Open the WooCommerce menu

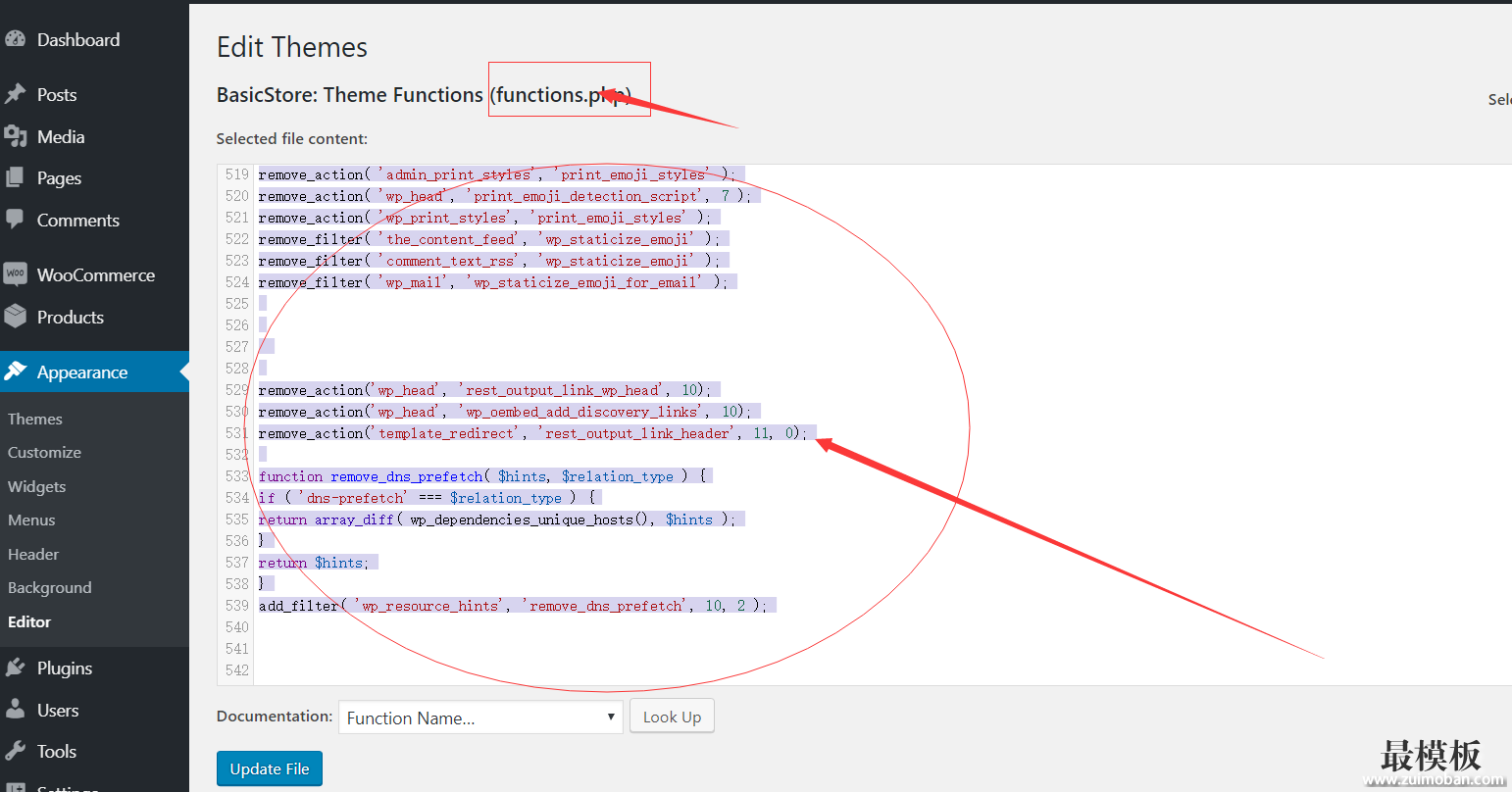tap(94, 274)
